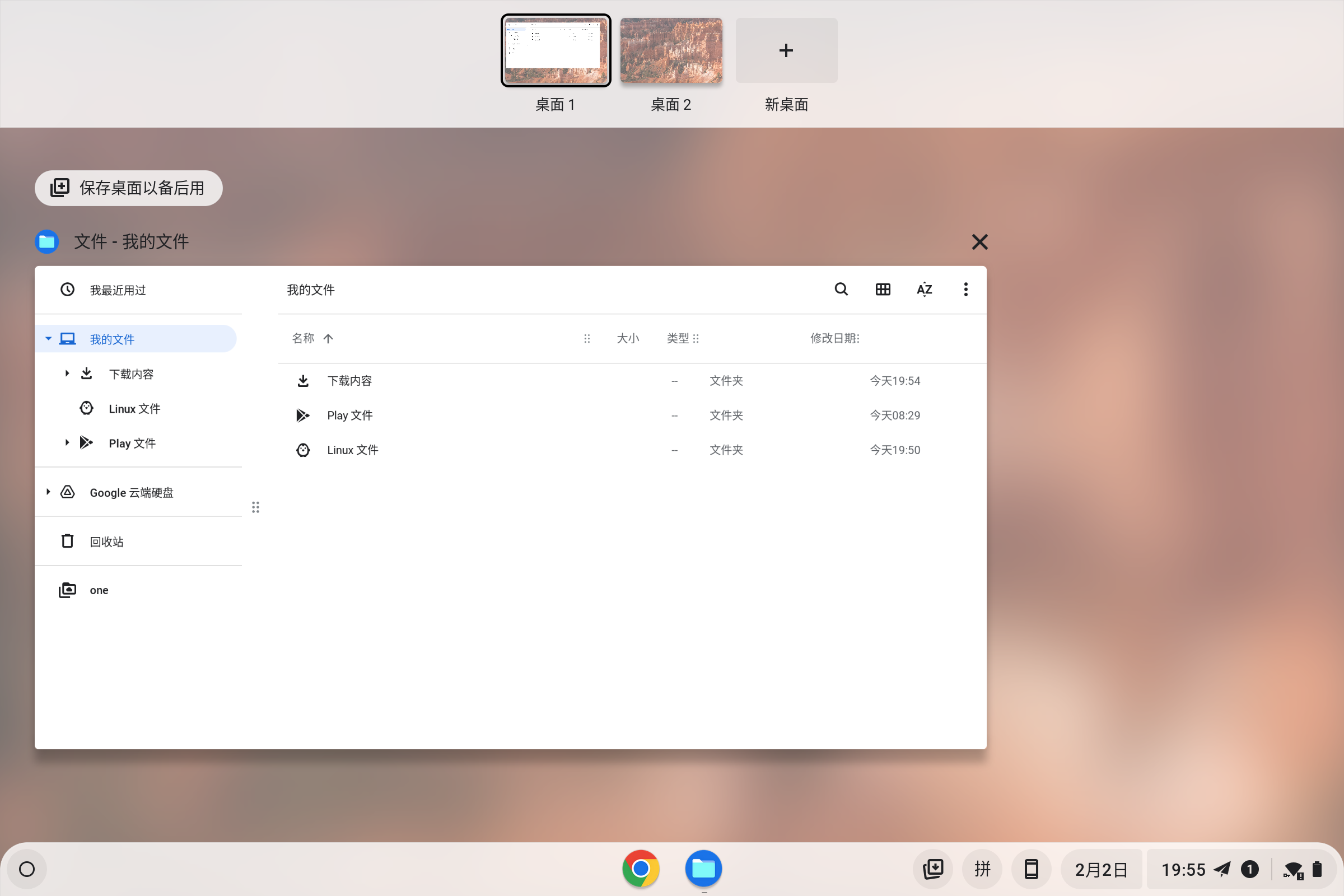Collapse the 我的文件 tree

click(x=49, y=338)
